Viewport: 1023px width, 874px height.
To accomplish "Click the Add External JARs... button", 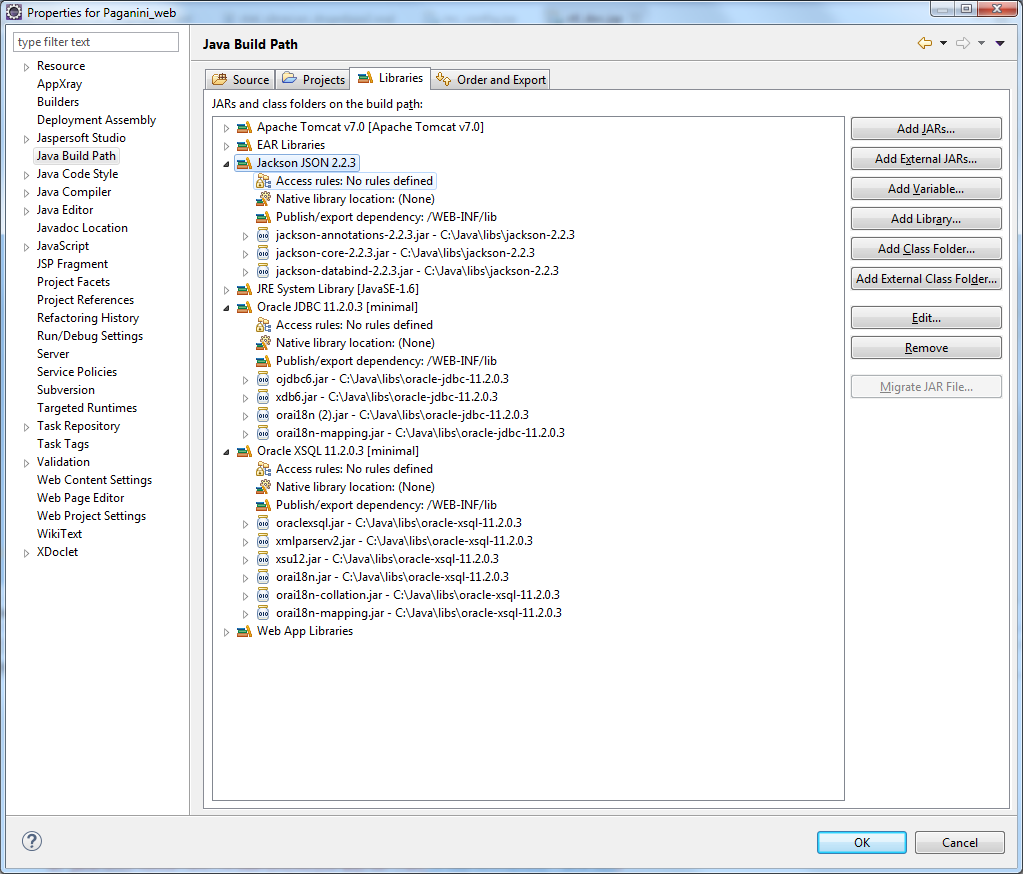I will pos(926,158).
